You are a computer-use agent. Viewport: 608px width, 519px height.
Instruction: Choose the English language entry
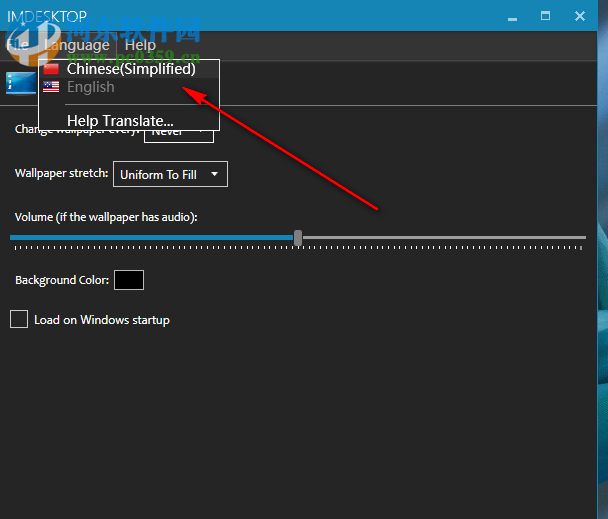click(x=129, y=87)
